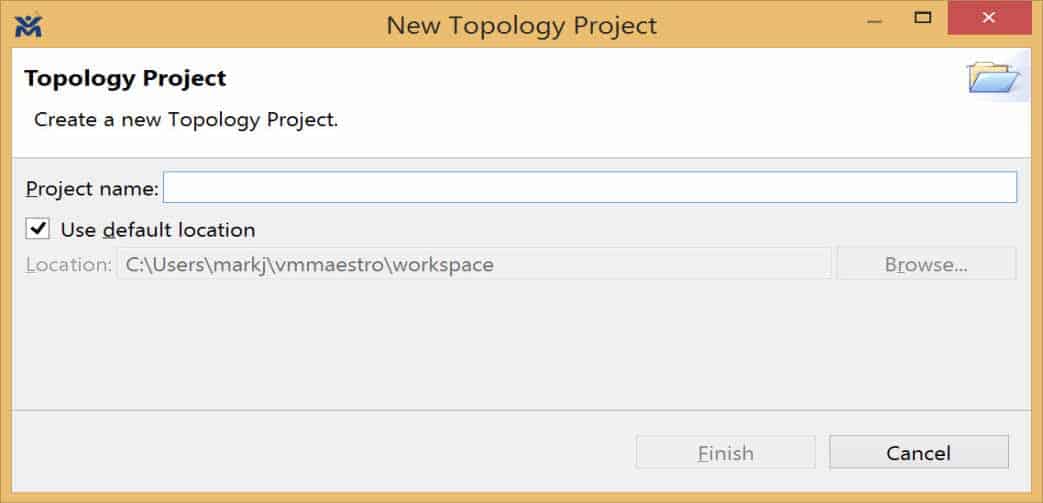The width and height of the screenshot is (1043, 503).
Task: Click the open folder wizard icon
Action: tap(994, 77)
